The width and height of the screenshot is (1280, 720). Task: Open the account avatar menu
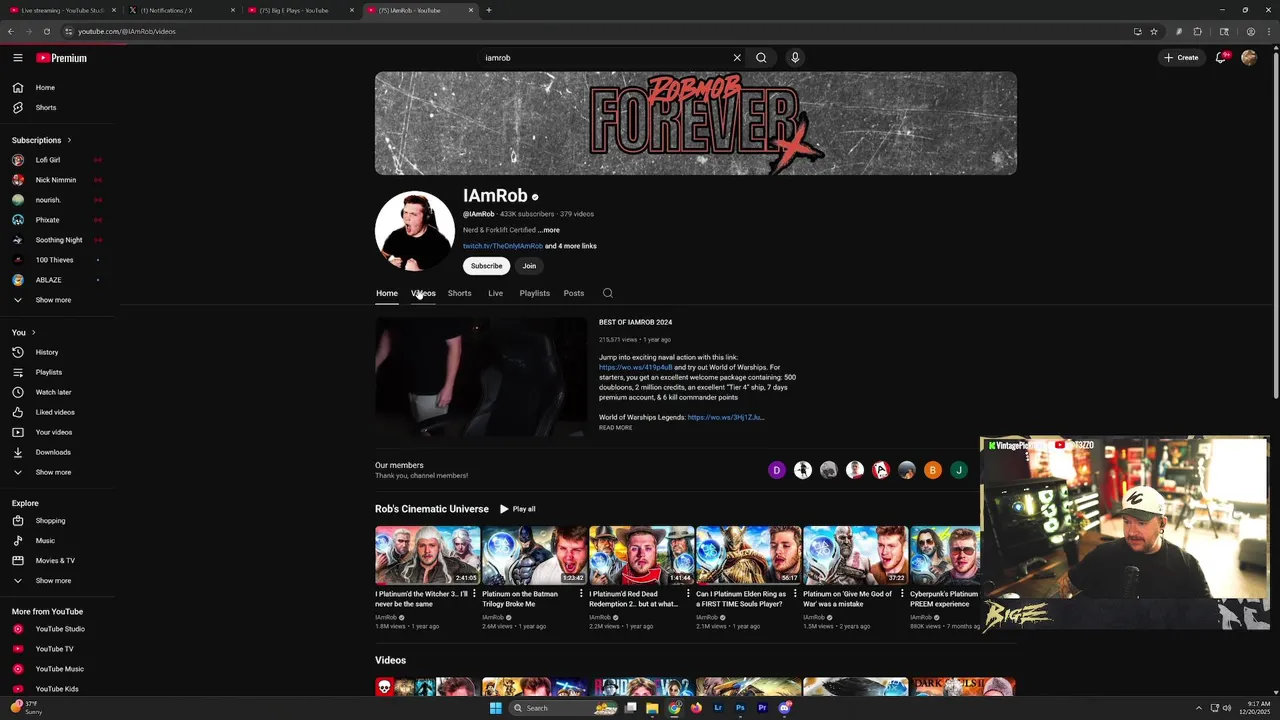tap(1249, 58)
